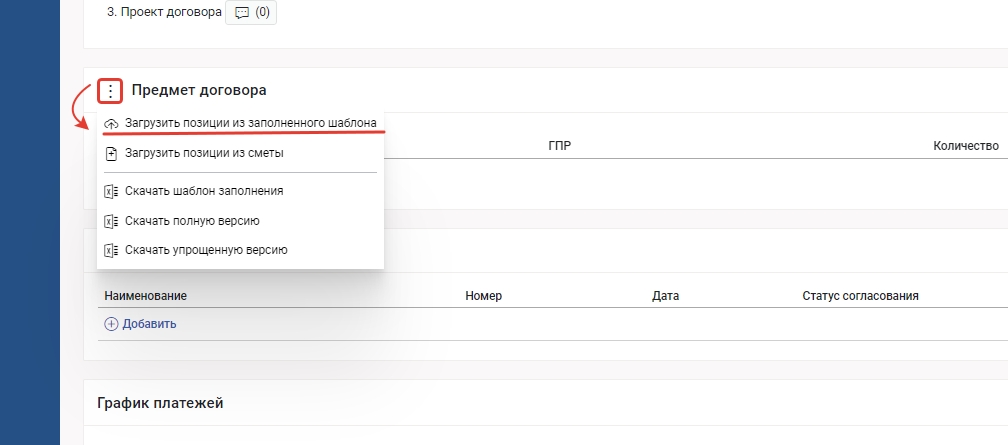The height and width of the screenshot is (445, 1008).
Task: Click the document icon beside Загрузить позиции из сметы
Action: point(110,154)
